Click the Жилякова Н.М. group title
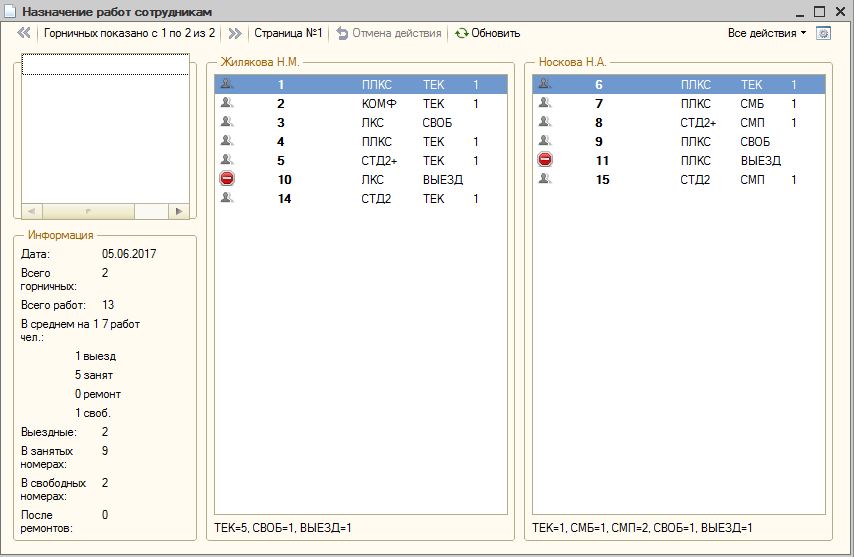854x557 pixels. [260, 62]
